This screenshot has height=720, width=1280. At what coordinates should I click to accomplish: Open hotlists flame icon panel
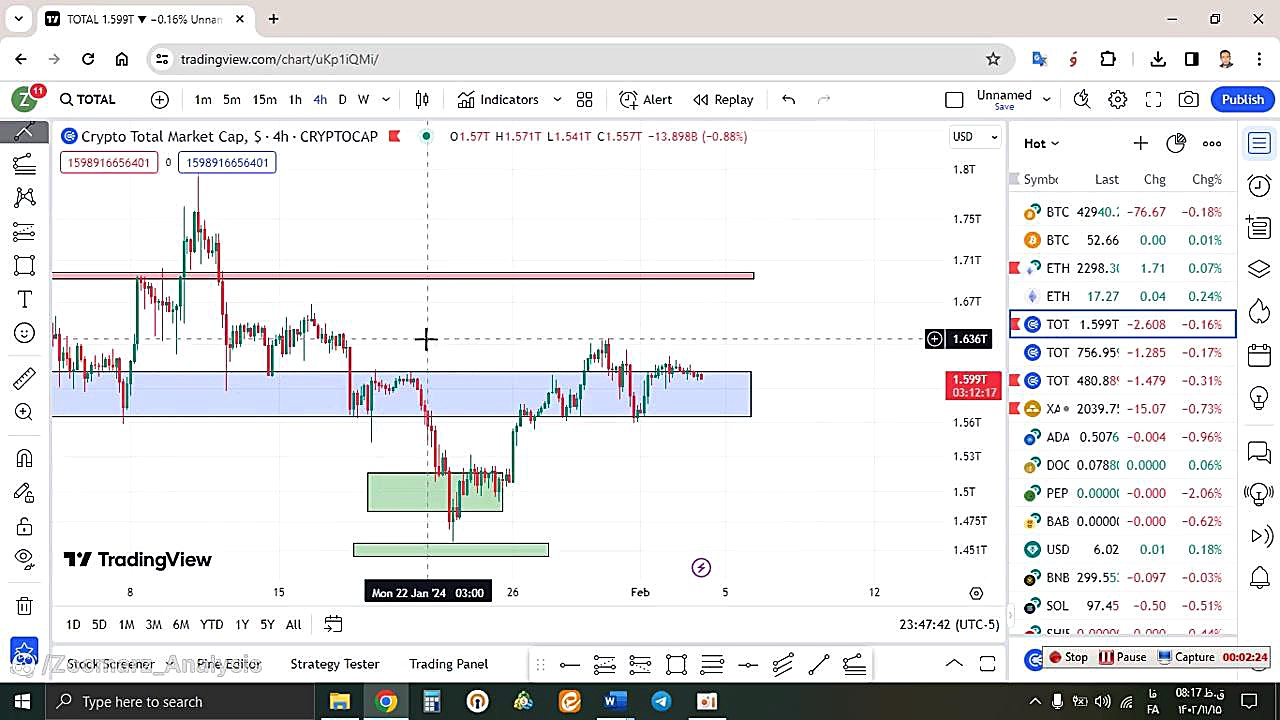pyautogui.click(x=1259, y=312)
